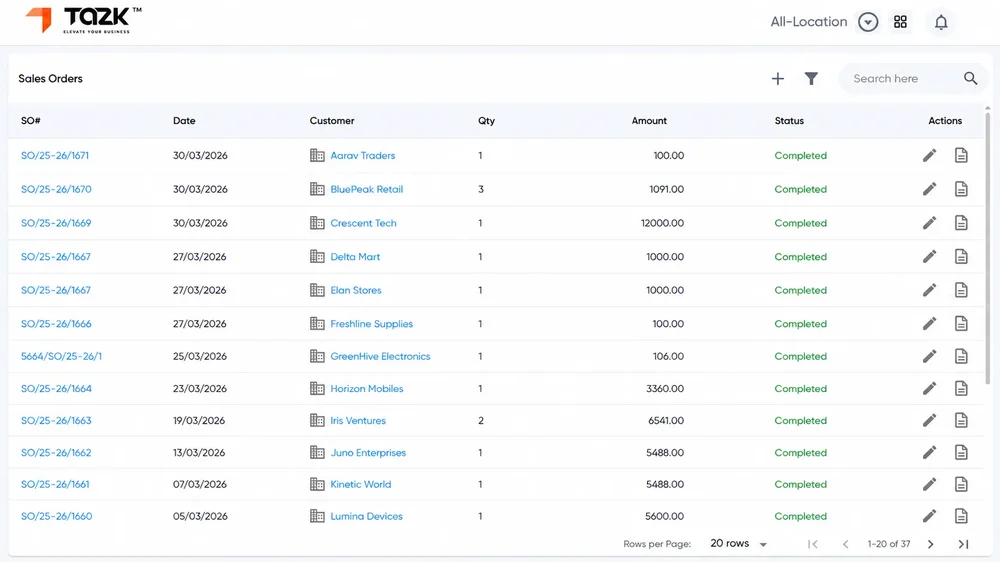Edit the Elan Stores order
The image size is (1000, 562).
tap(929, 290)
